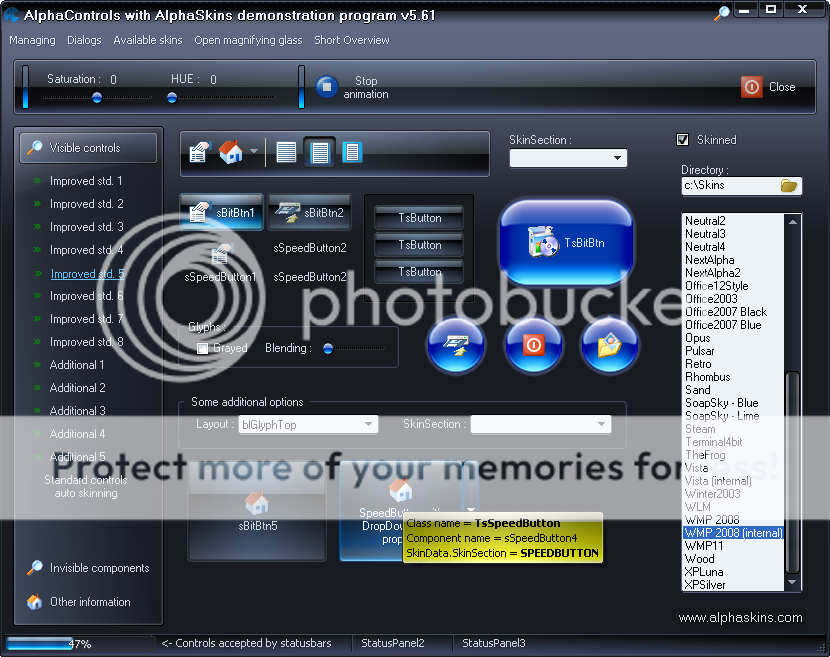Click the large blue TsBitBtn button
This screenshot has height=657, width=830.
(566, 242)
